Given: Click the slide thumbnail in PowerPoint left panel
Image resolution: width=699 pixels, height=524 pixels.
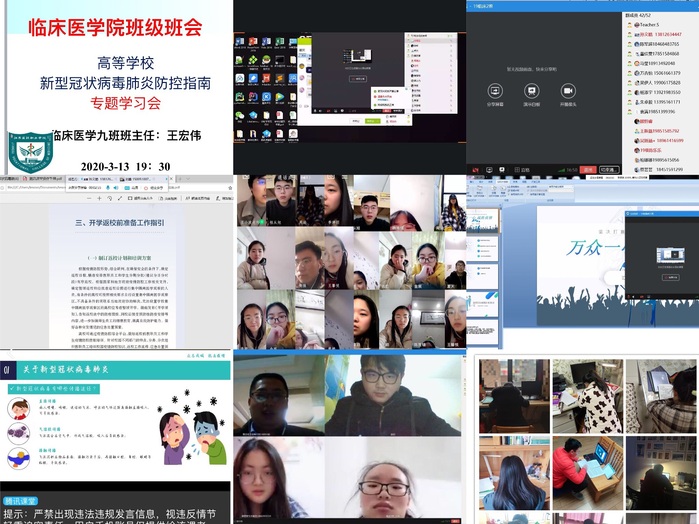Looking at the screenshot, I should coord(481,222).
